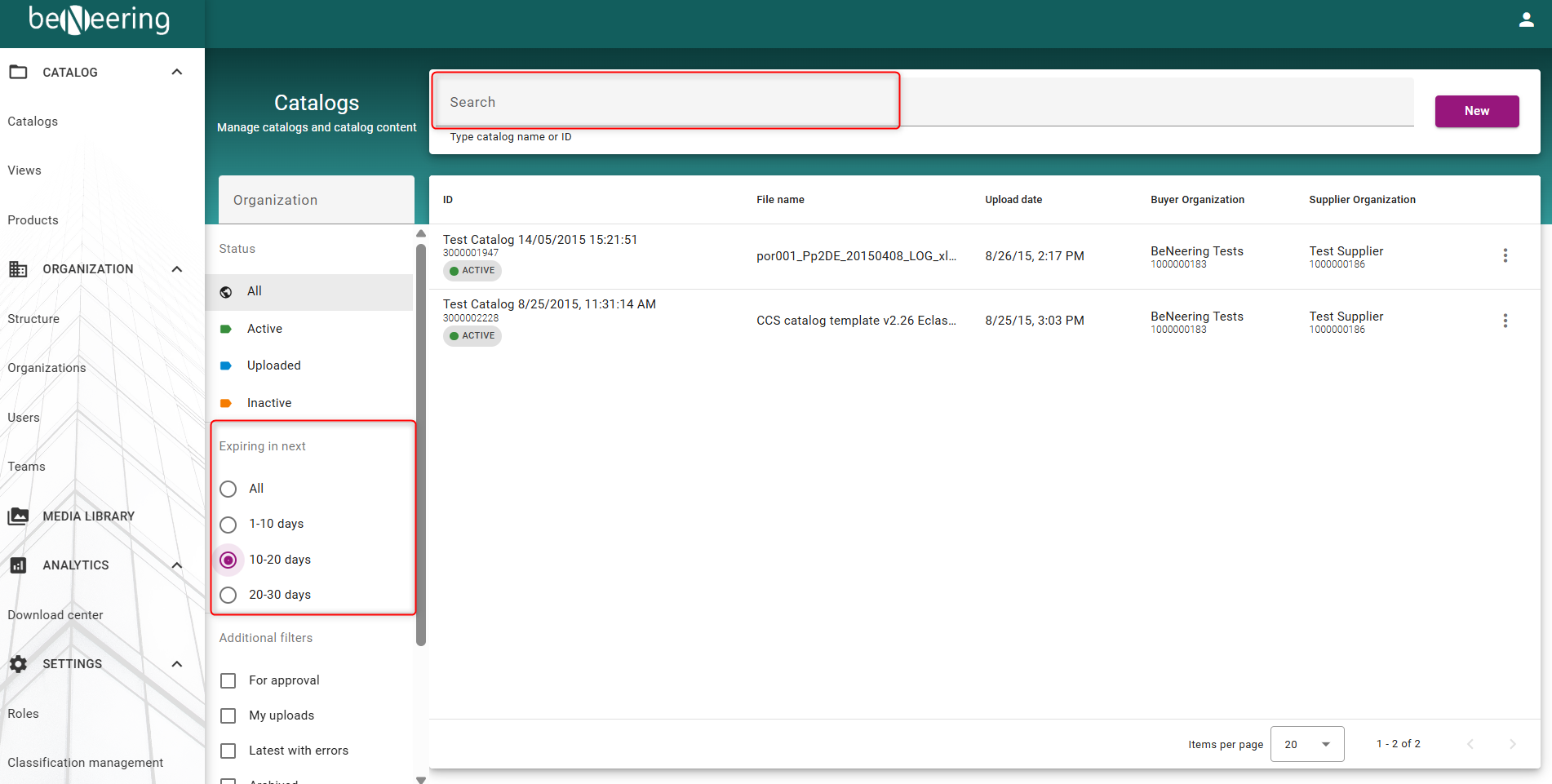The width and height of the screenshot is (1552, 784).
Task: Check the My uploads filter
Action: pyautogui.click(x=228, y=715)
